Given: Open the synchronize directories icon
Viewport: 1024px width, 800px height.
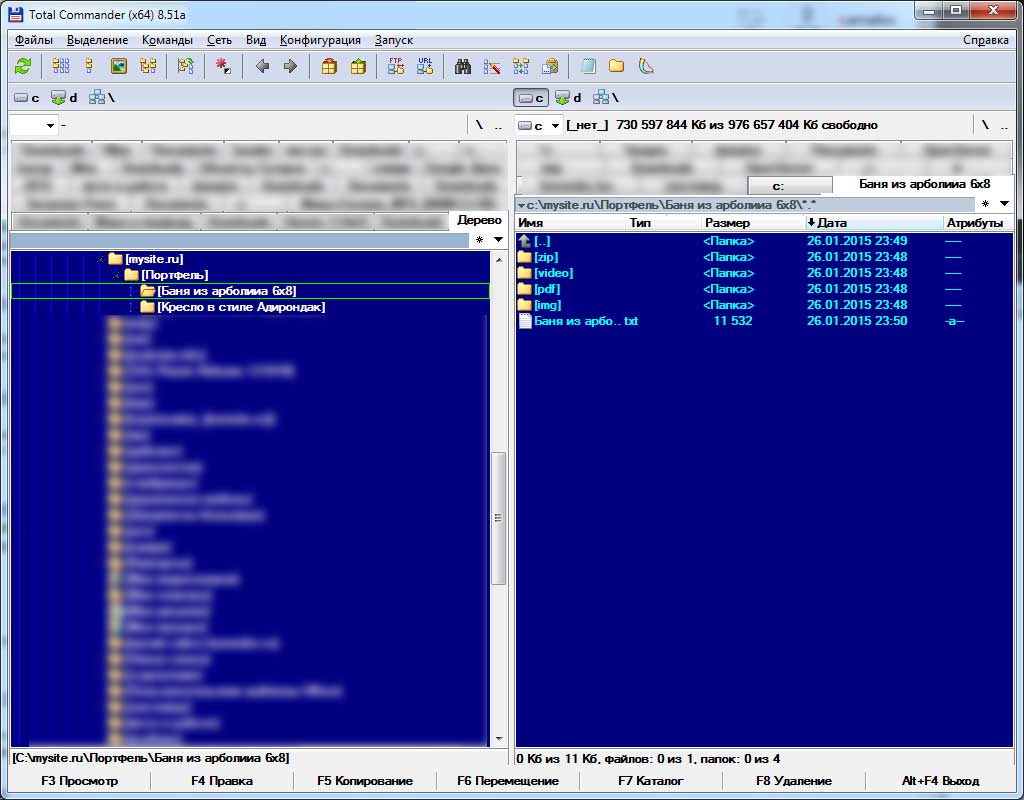Looking at the screenshot, I should 521,66.
